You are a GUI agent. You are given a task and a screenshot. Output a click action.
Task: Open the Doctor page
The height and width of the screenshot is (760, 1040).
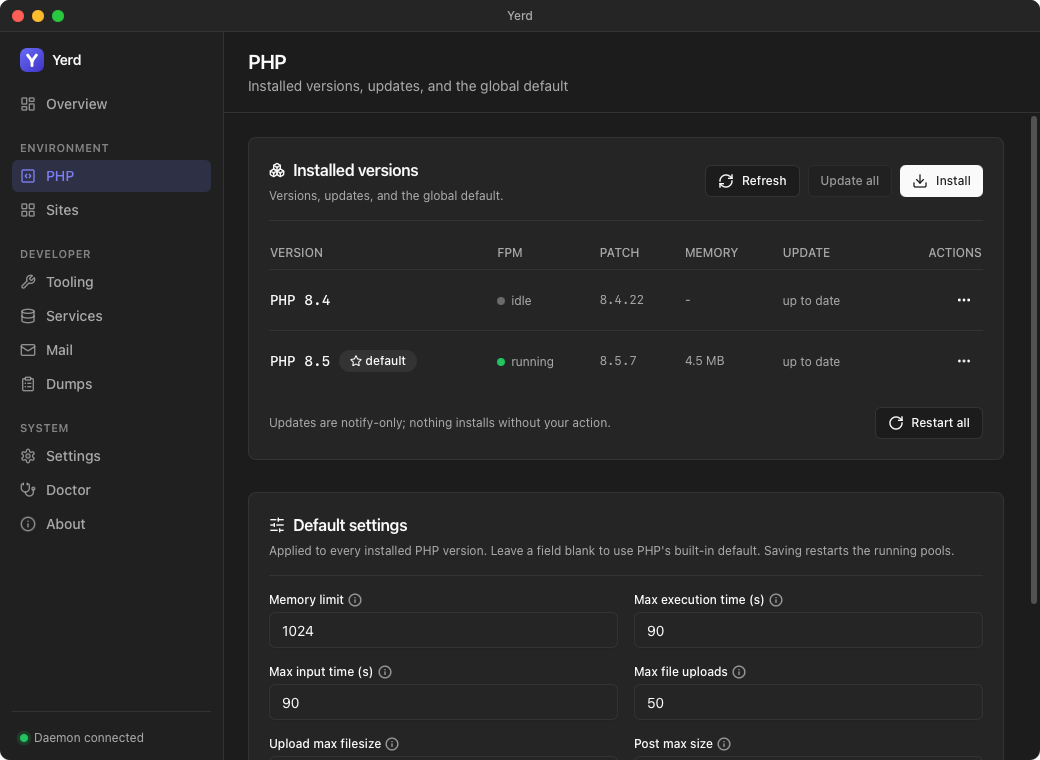click(111, 490)
